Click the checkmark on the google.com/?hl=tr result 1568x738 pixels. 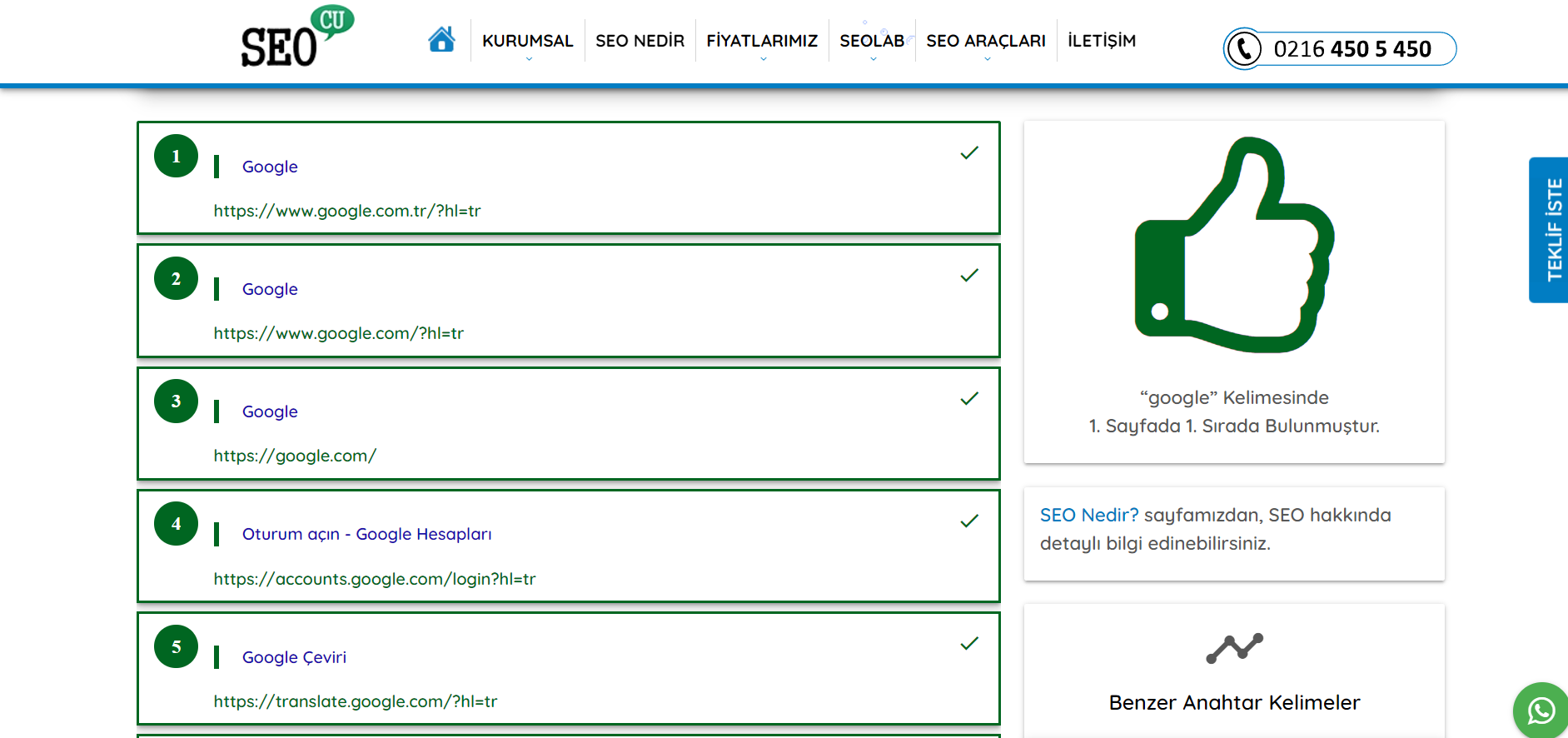(x=969, y=275)
